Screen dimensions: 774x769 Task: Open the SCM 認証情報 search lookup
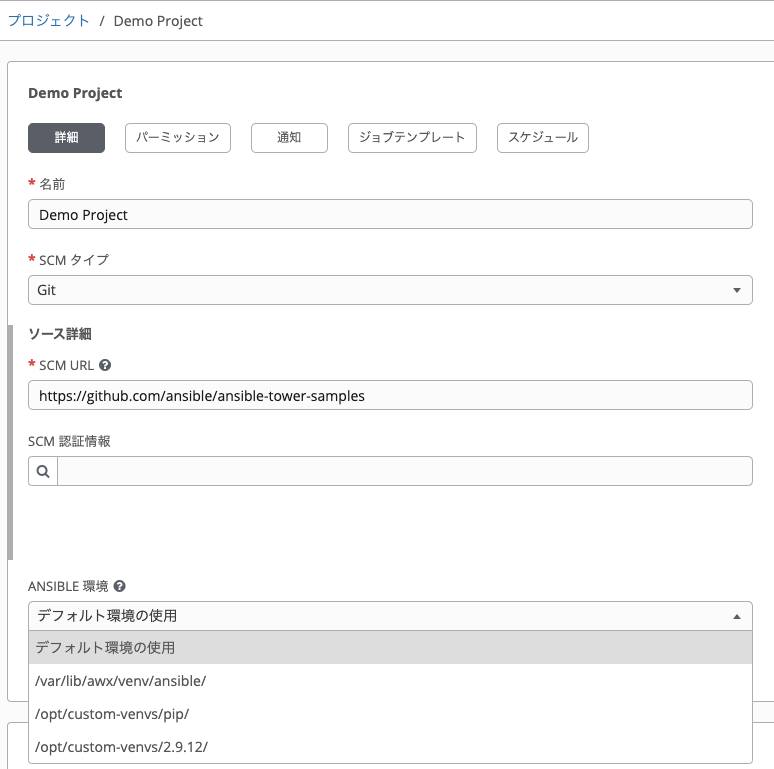tap(43, 471)
